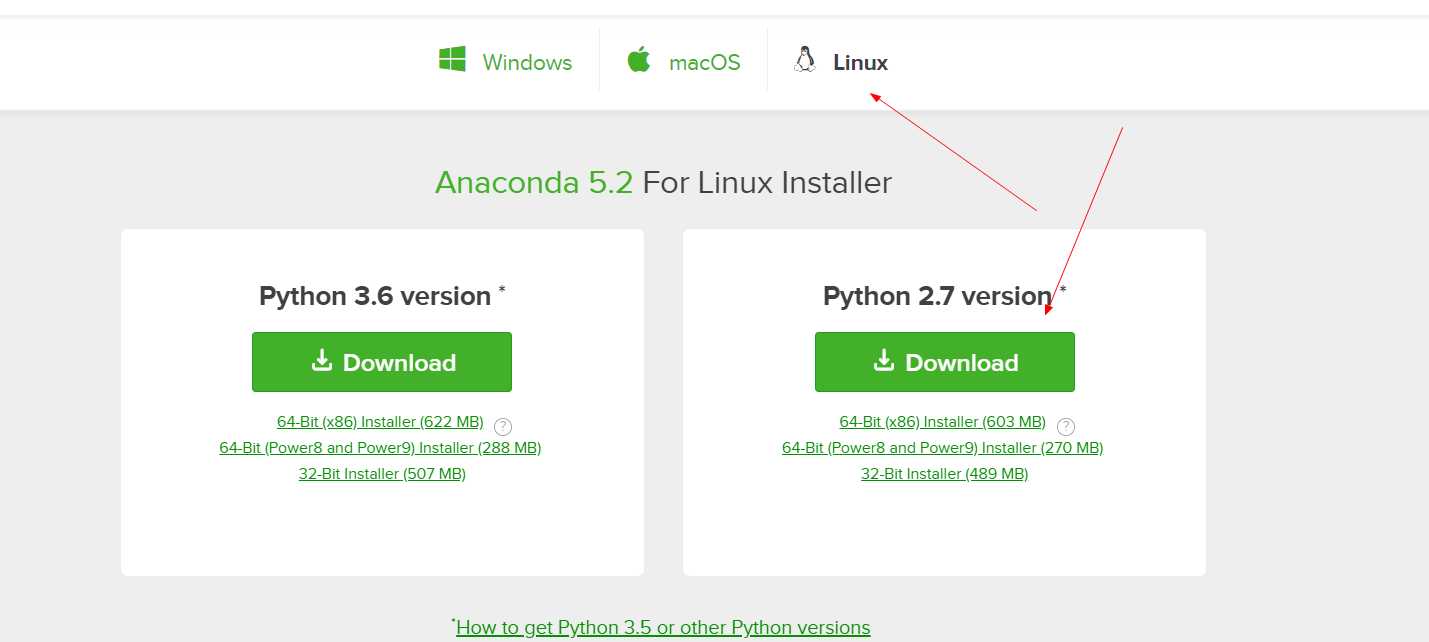Viewport: 1429px width, 642px height.
Task: Open How to get Python 3.5 link
Action: click(663, 628)
